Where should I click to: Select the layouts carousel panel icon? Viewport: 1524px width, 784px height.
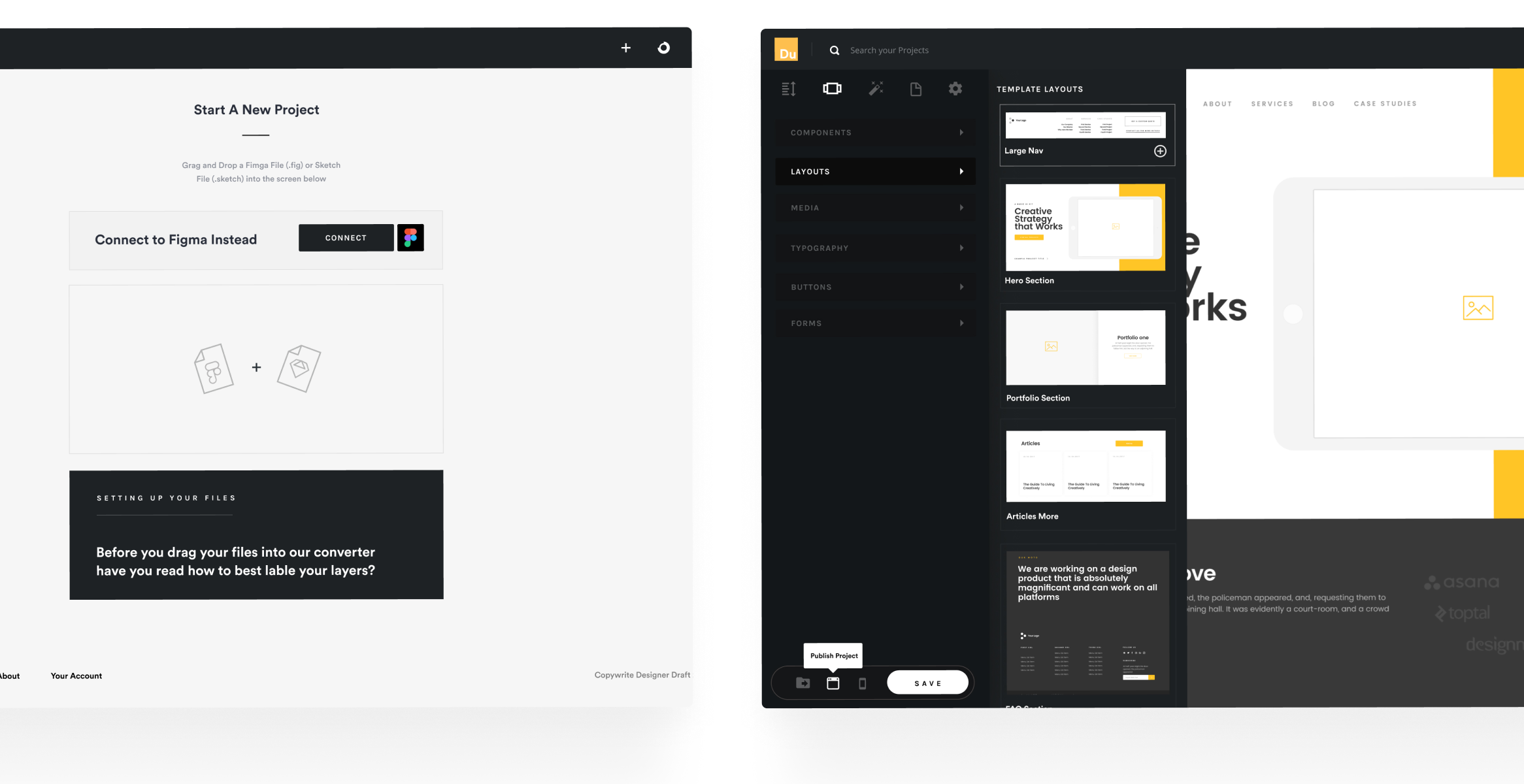(x=832, y=88)
